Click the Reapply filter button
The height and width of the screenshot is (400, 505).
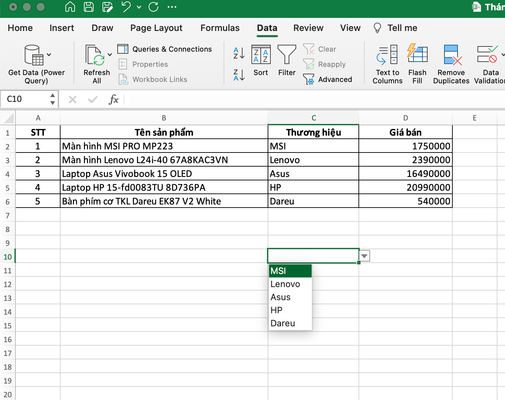coord(325,64)
